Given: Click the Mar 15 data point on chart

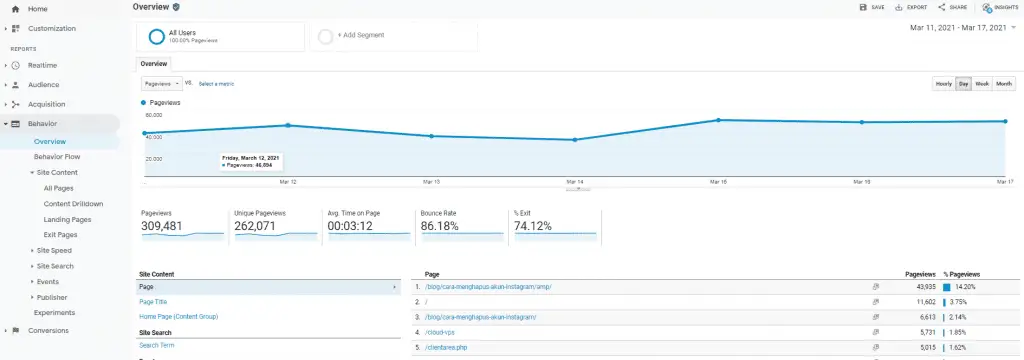Looking at the screenshot, I should tap(718, 120).
